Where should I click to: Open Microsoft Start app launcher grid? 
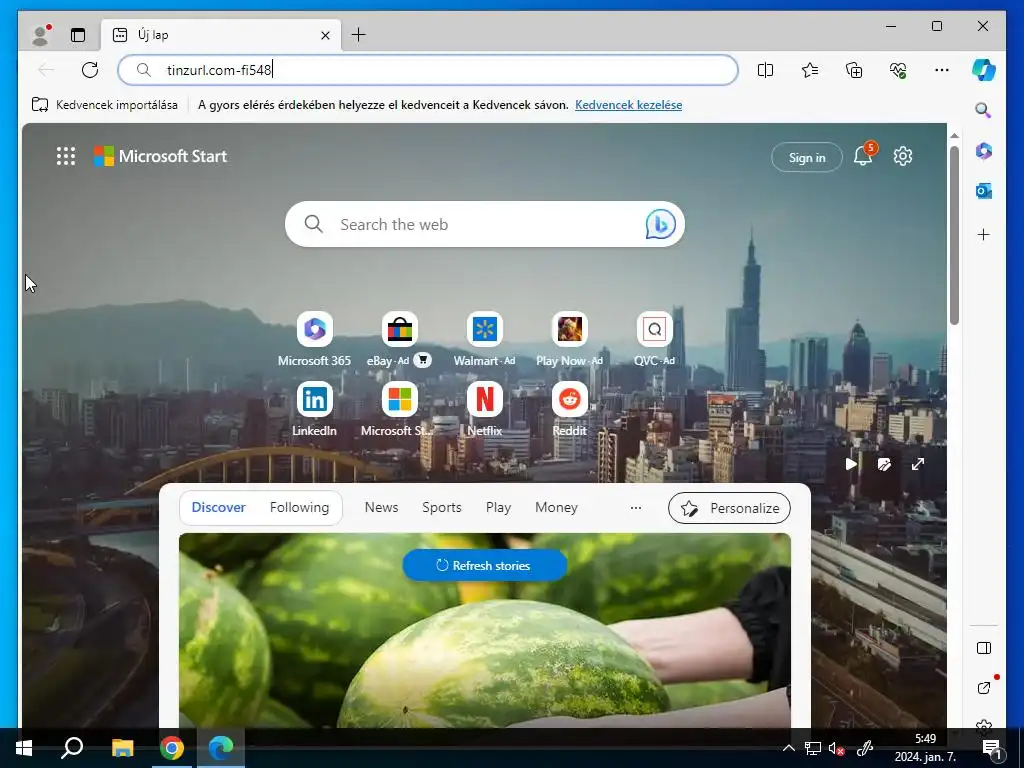[x=65, y=156]
